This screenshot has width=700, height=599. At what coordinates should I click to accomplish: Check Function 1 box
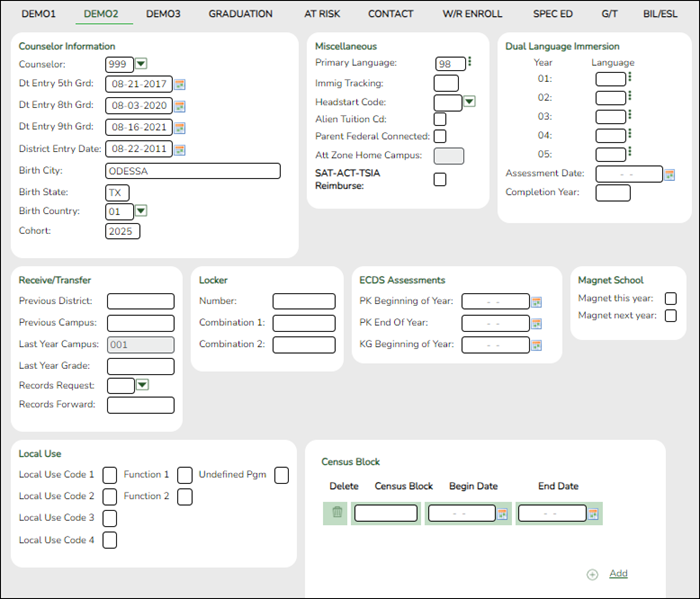coord(185,475)
